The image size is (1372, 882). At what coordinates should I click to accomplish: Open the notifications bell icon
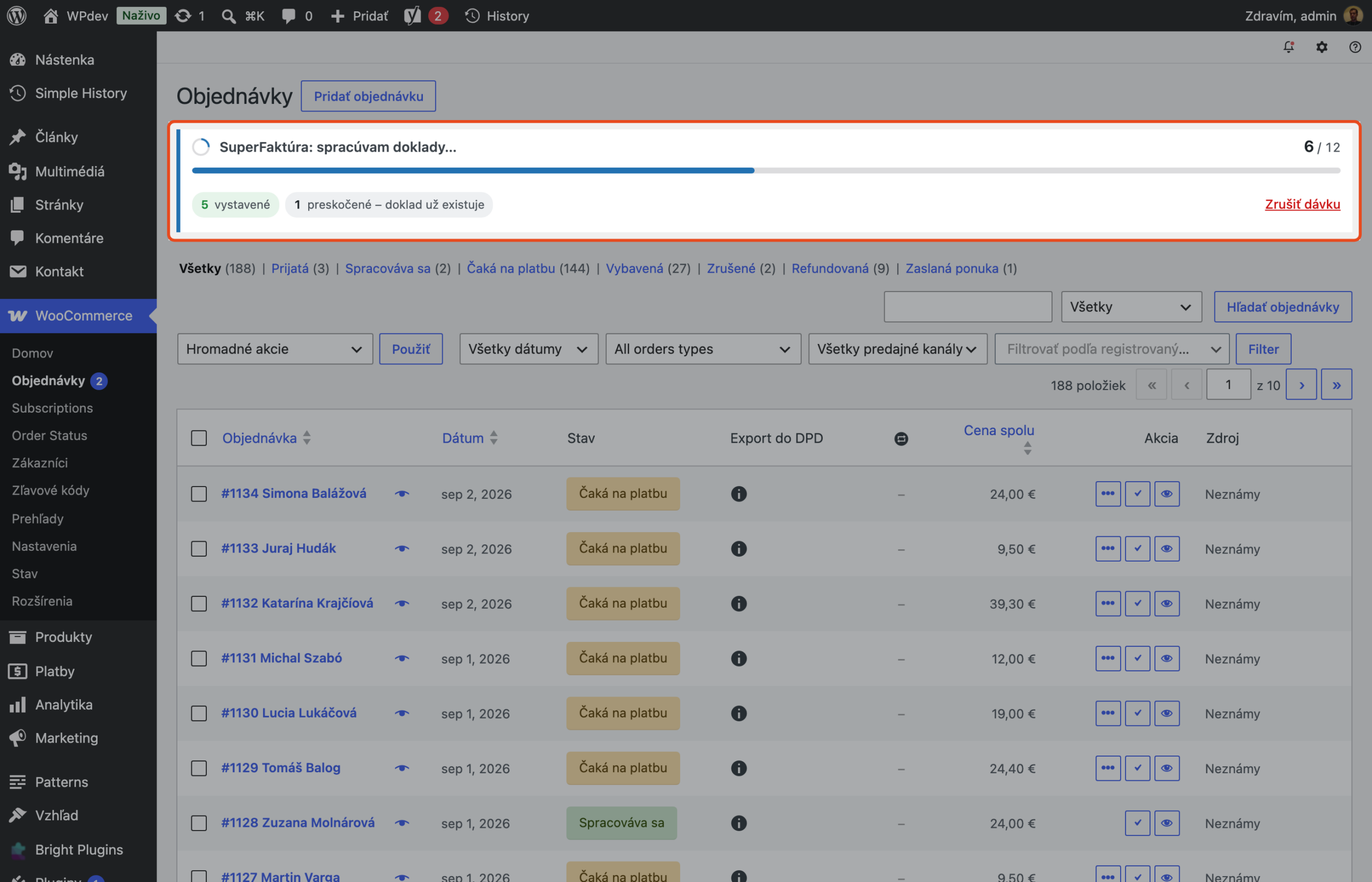click(1288, 47)
